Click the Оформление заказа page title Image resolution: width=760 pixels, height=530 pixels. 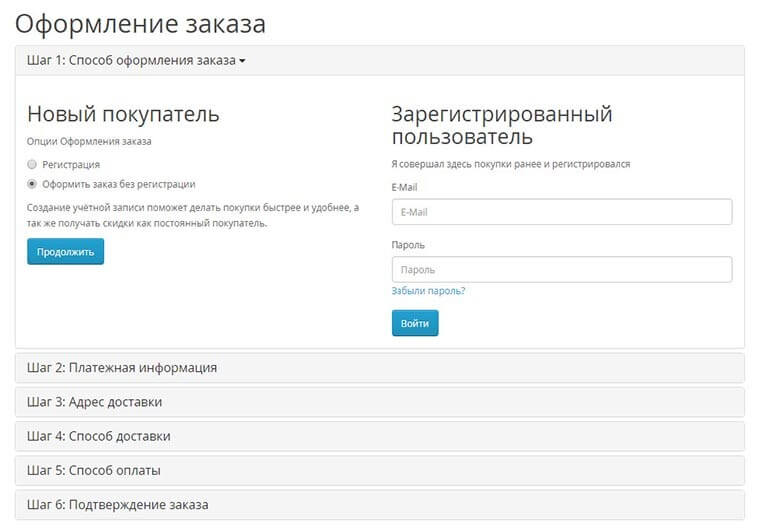pos(141,24)
